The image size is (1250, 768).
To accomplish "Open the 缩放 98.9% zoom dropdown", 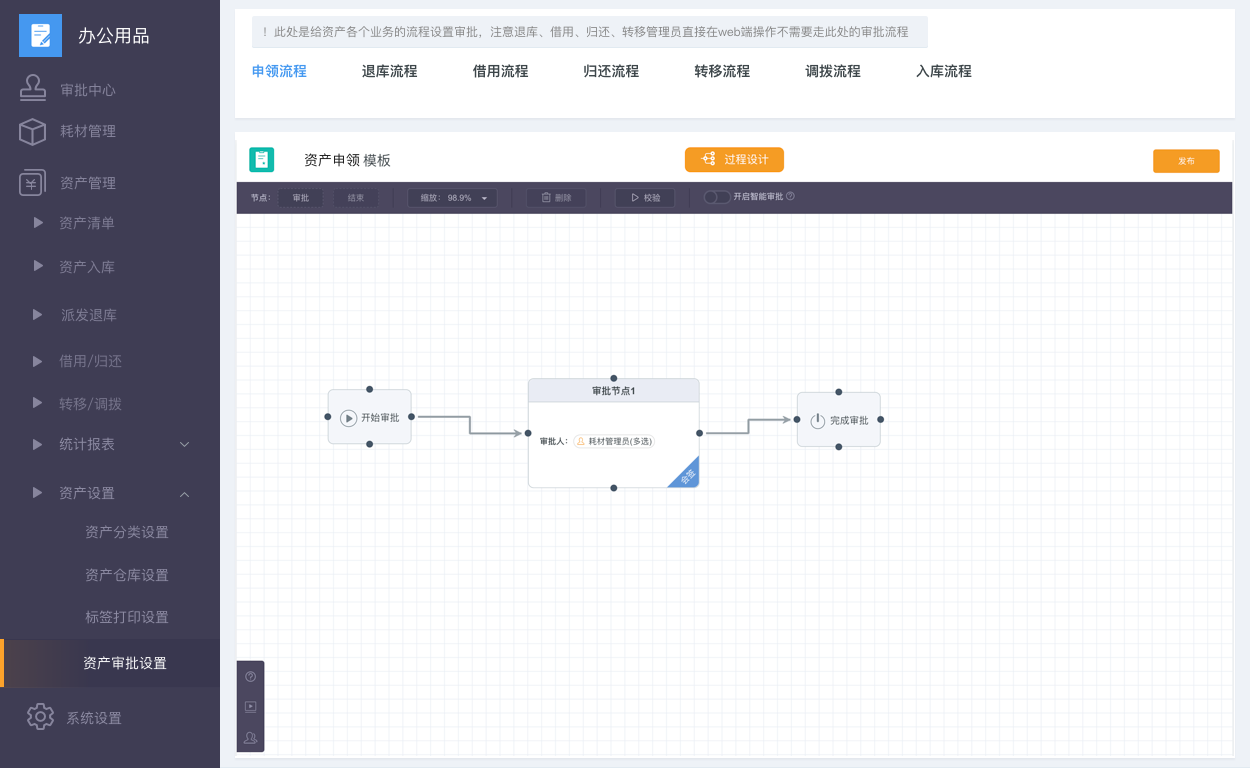I will point(452,198).
